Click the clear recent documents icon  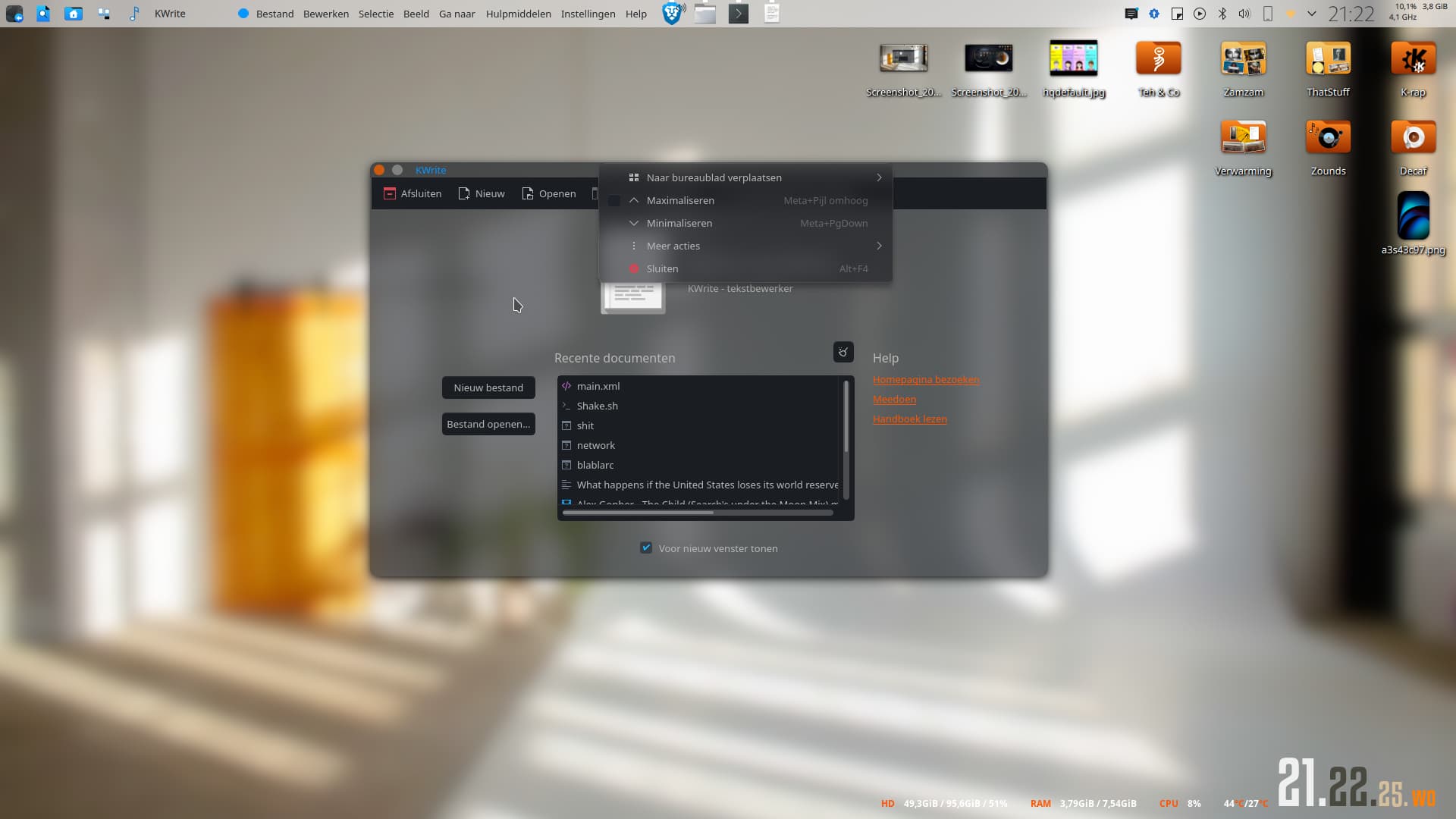tap(843, 352)
